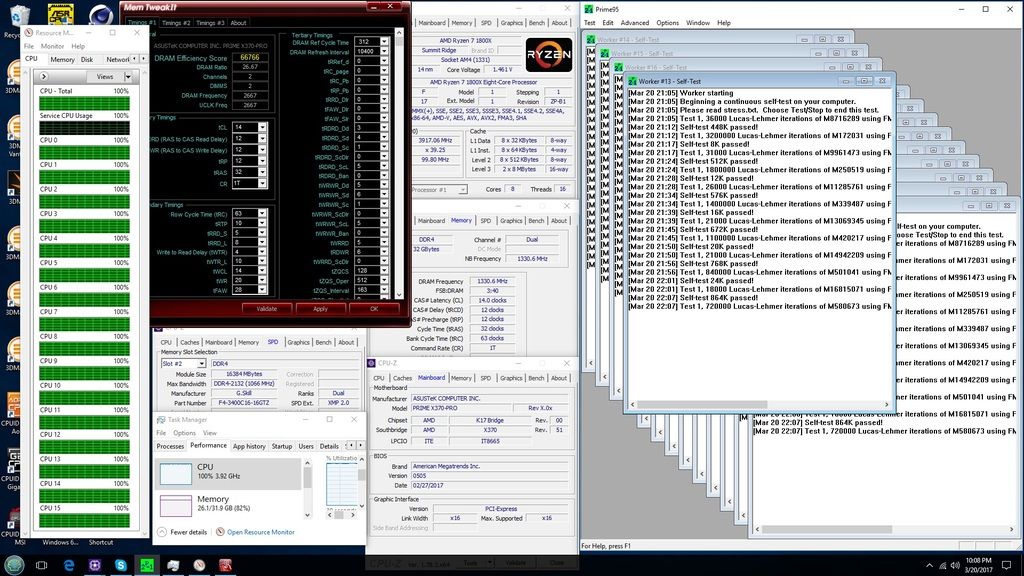
Task: Click the Validate button in Mem TweakIt
Action: 266,309
